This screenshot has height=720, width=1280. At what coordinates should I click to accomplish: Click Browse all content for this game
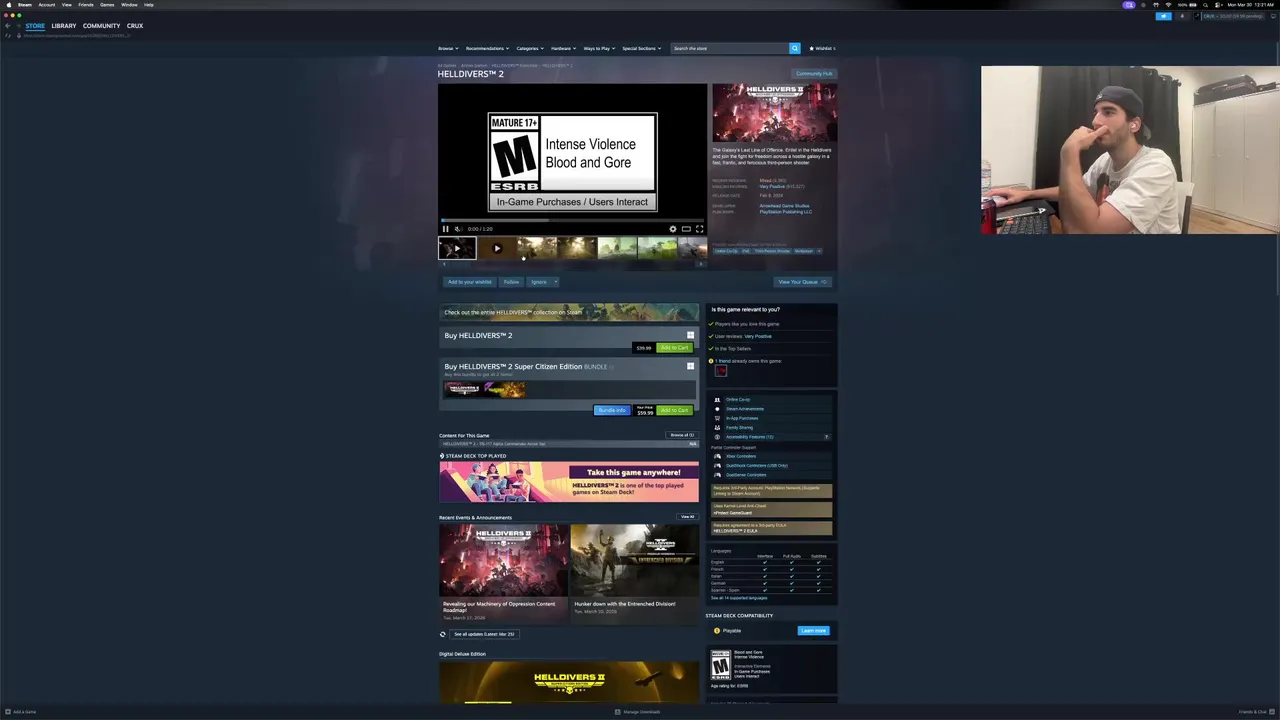[682, 435]
